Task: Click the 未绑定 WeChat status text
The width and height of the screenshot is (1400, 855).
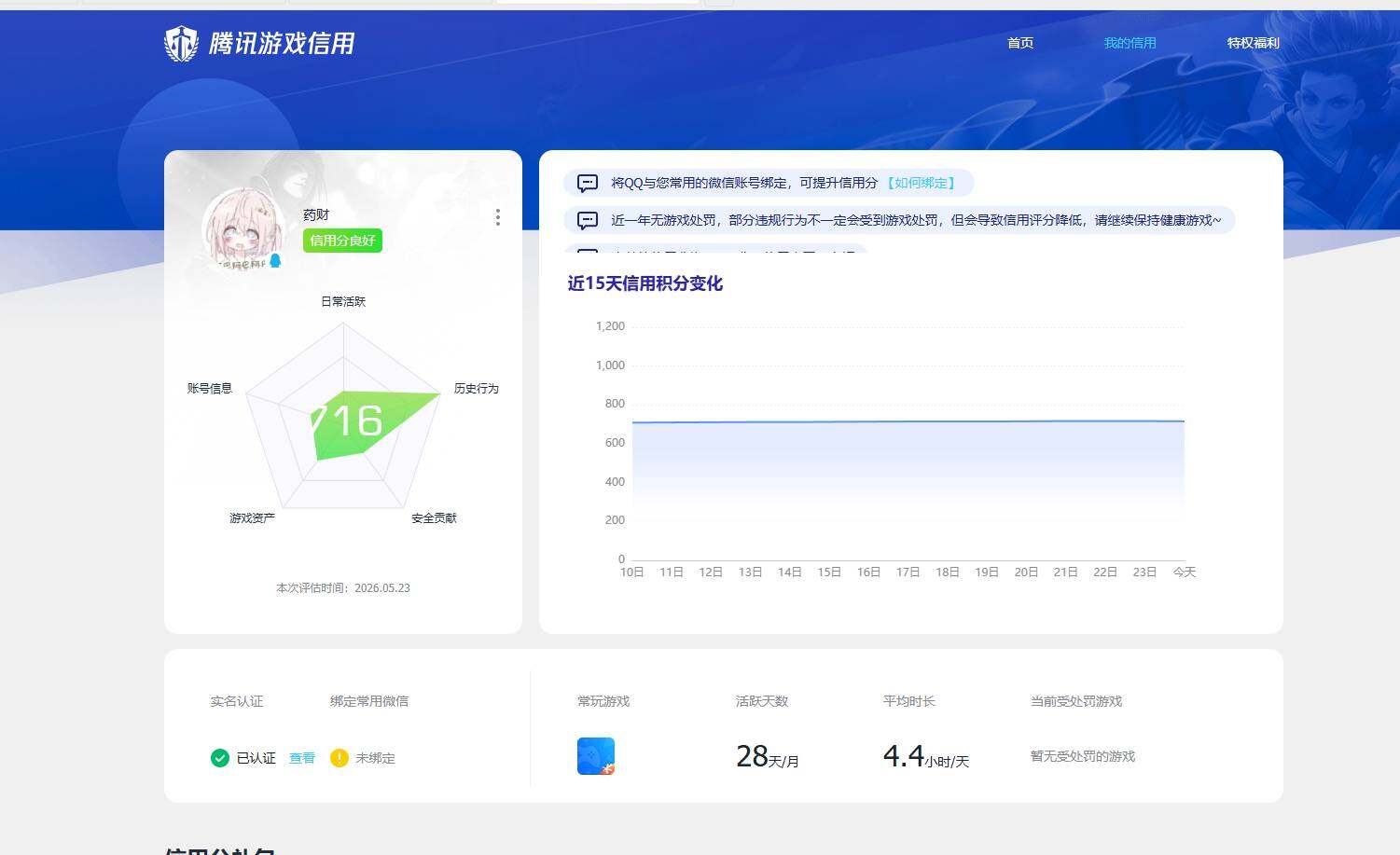Action: [375, 758]
